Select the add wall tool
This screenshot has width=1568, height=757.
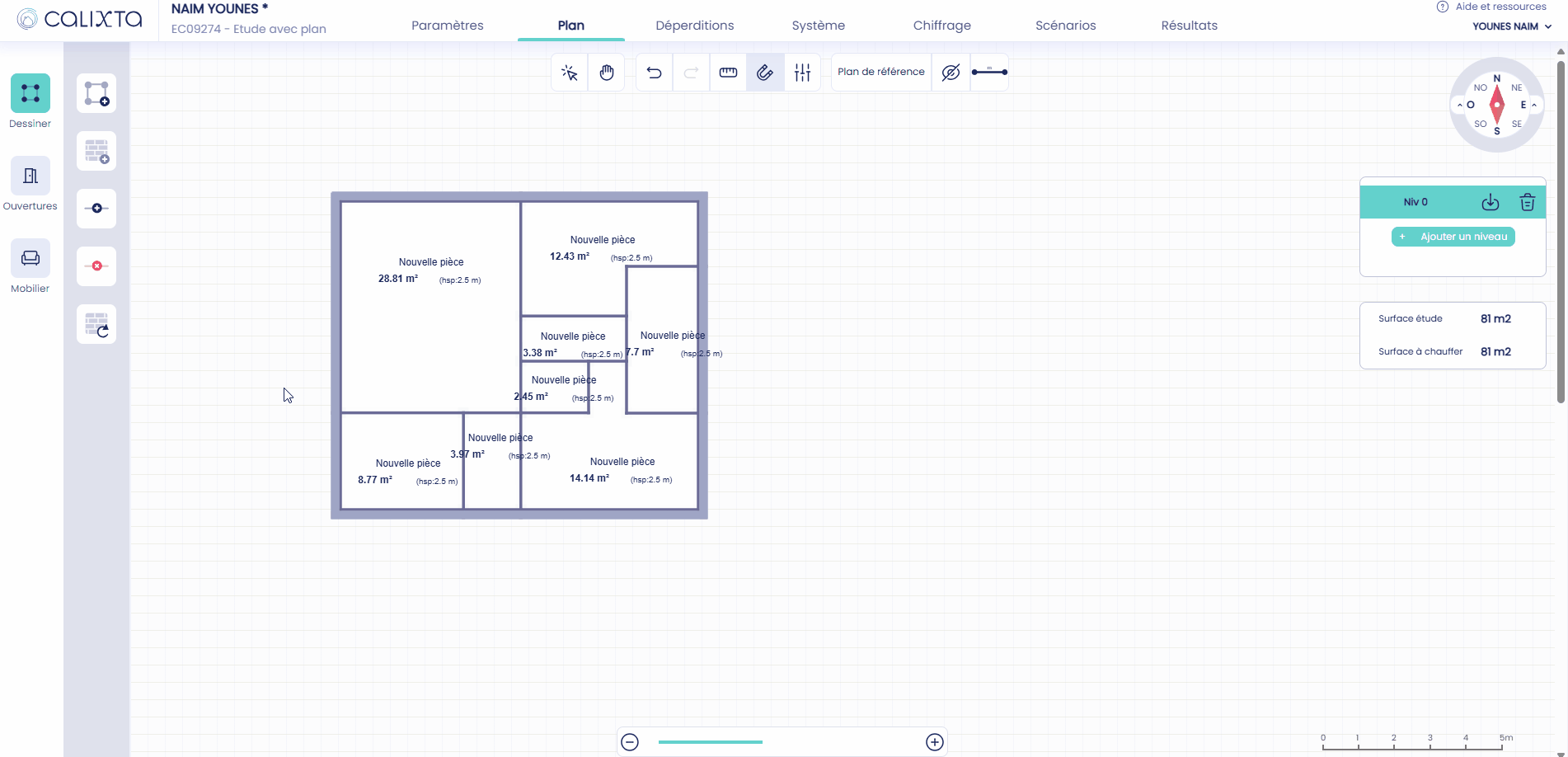96,151
